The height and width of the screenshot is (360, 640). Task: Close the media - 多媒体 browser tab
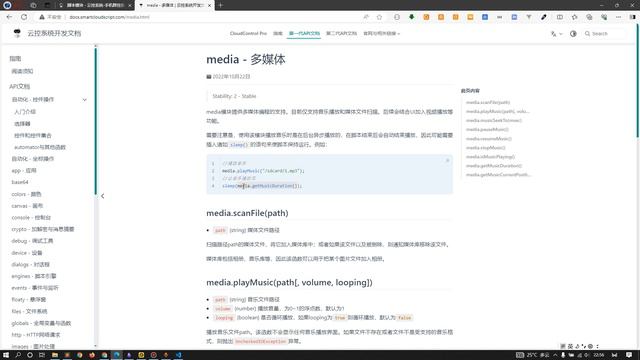[209, 5]
